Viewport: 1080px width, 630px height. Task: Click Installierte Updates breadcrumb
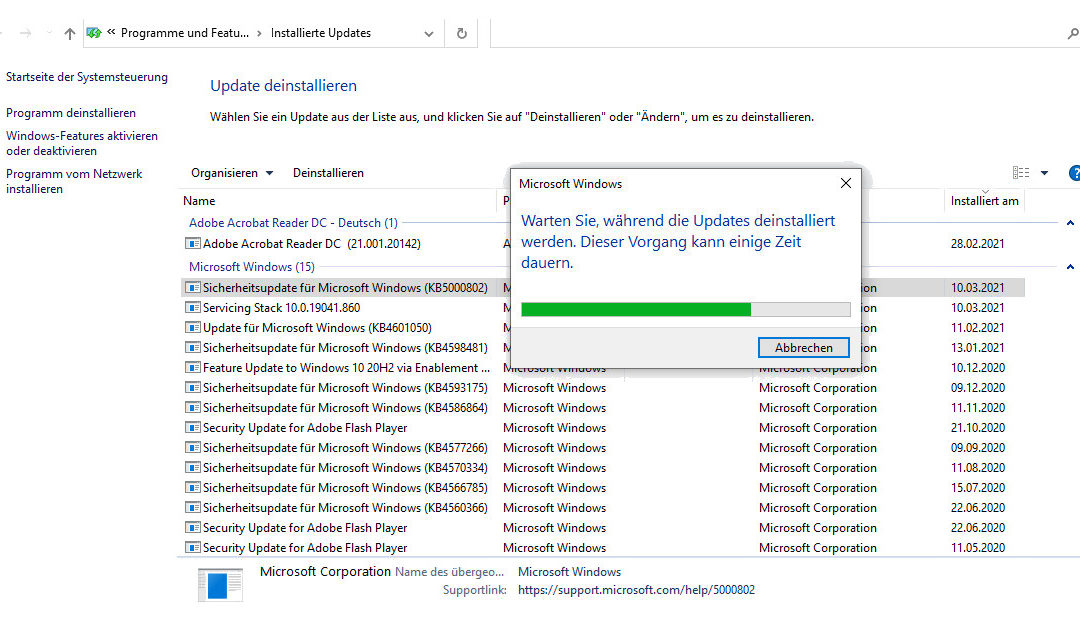click(320, 33)
